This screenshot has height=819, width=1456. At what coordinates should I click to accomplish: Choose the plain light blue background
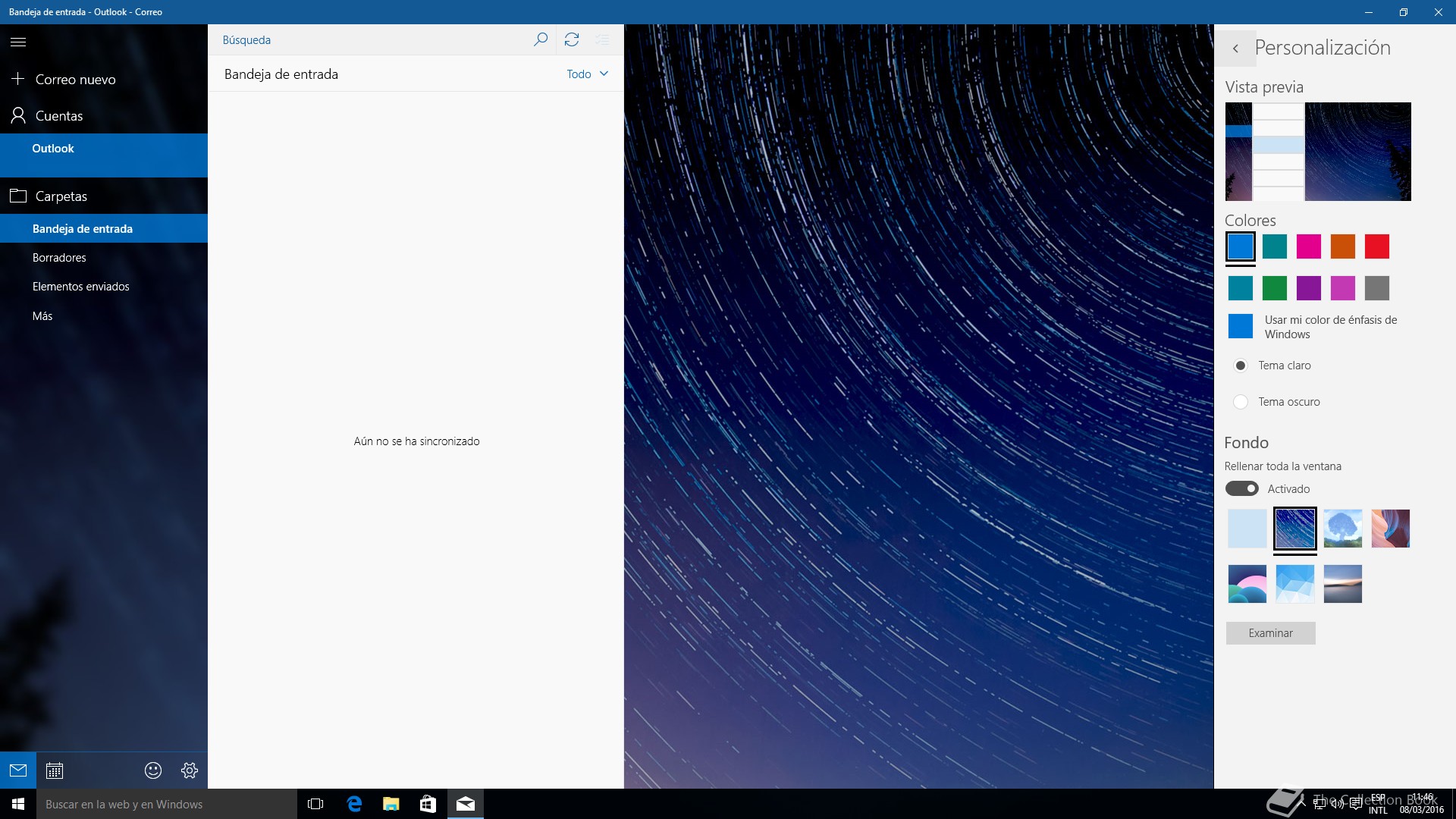click(x=1247, y=529)
